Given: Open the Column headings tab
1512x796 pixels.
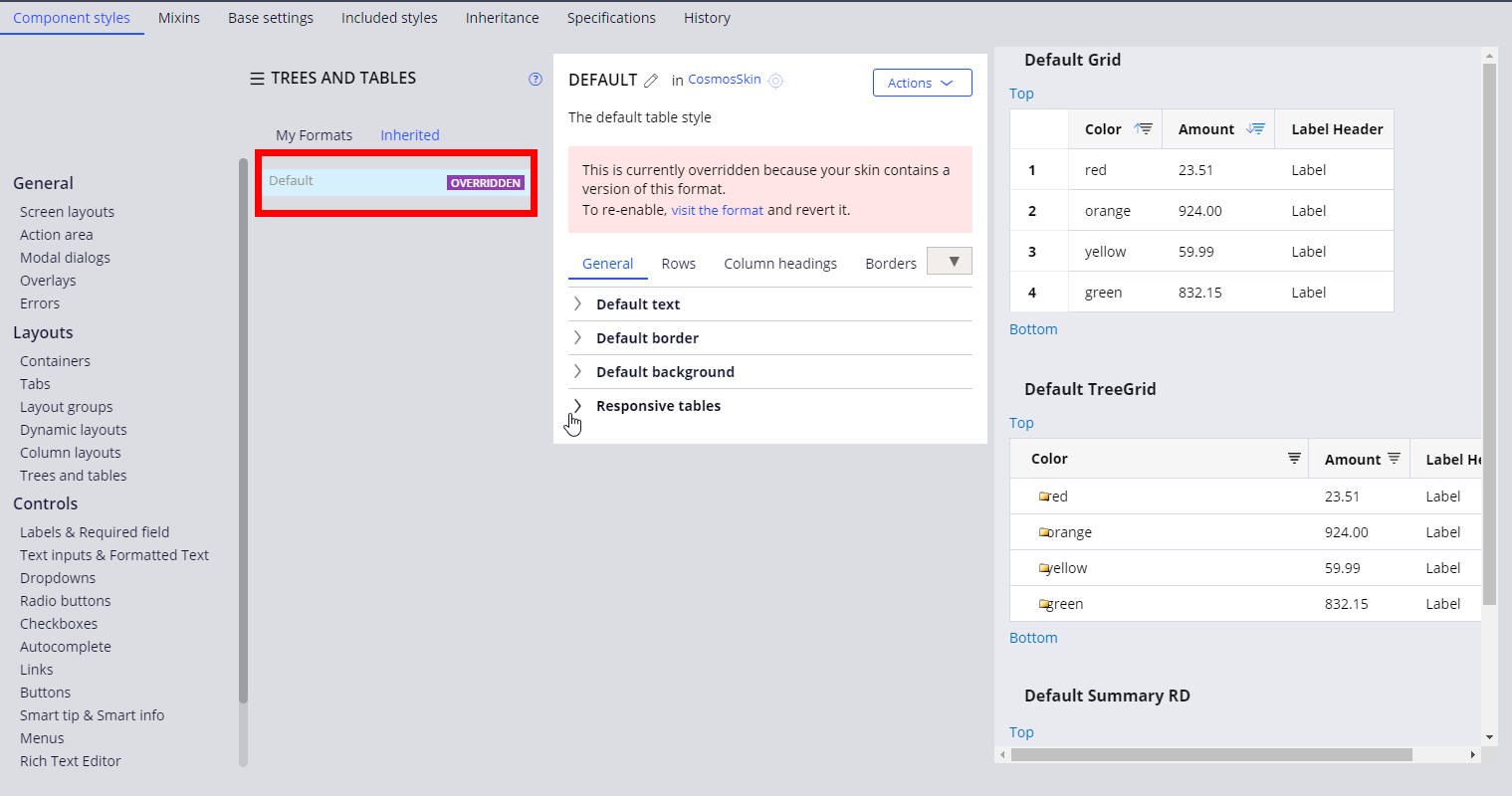Looking at the screenshot, I should [780, 264].
